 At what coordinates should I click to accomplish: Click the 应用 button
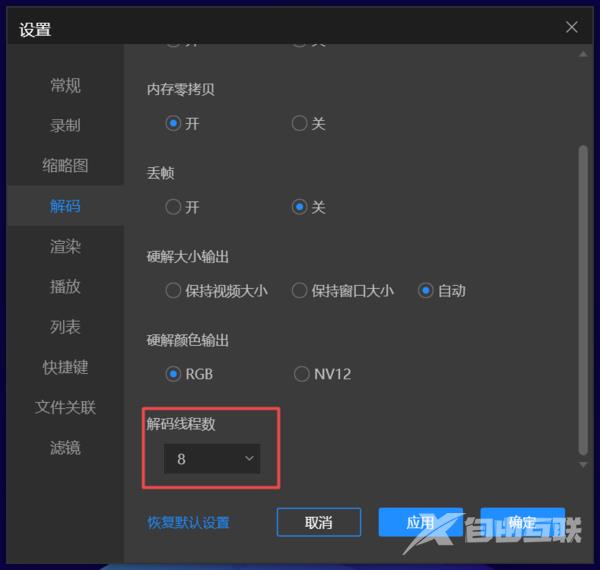point(420,522)
